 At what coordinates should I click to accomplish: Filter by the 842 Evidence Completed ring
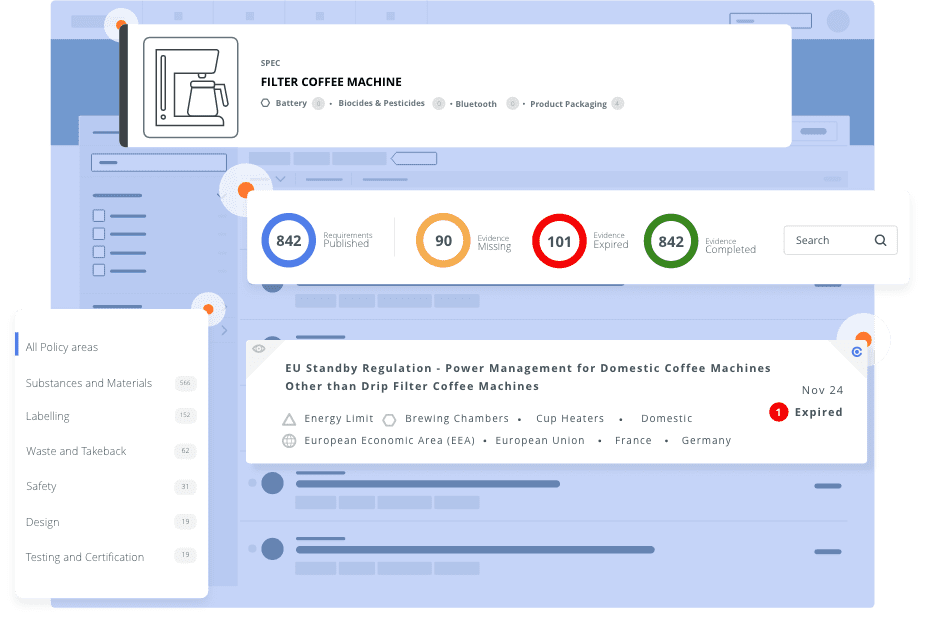pos(671,241)
